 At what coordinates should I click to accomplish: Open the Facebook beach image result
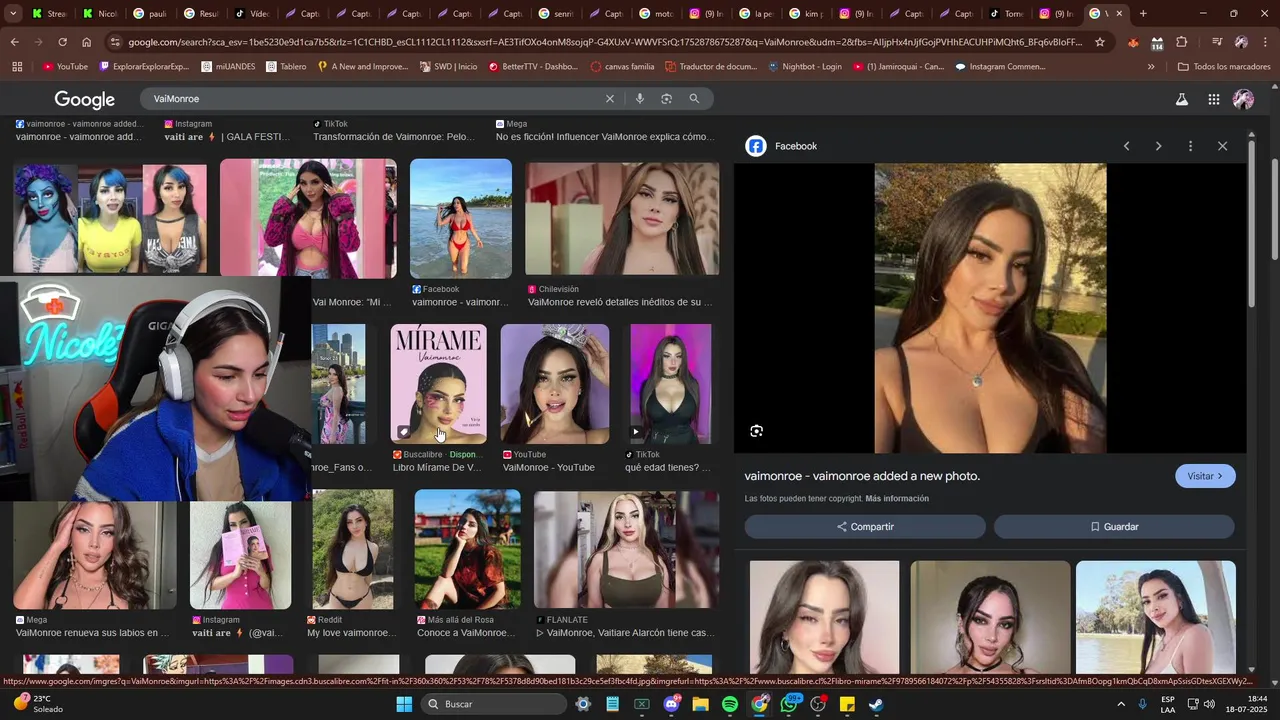click(x=461, y=218)
